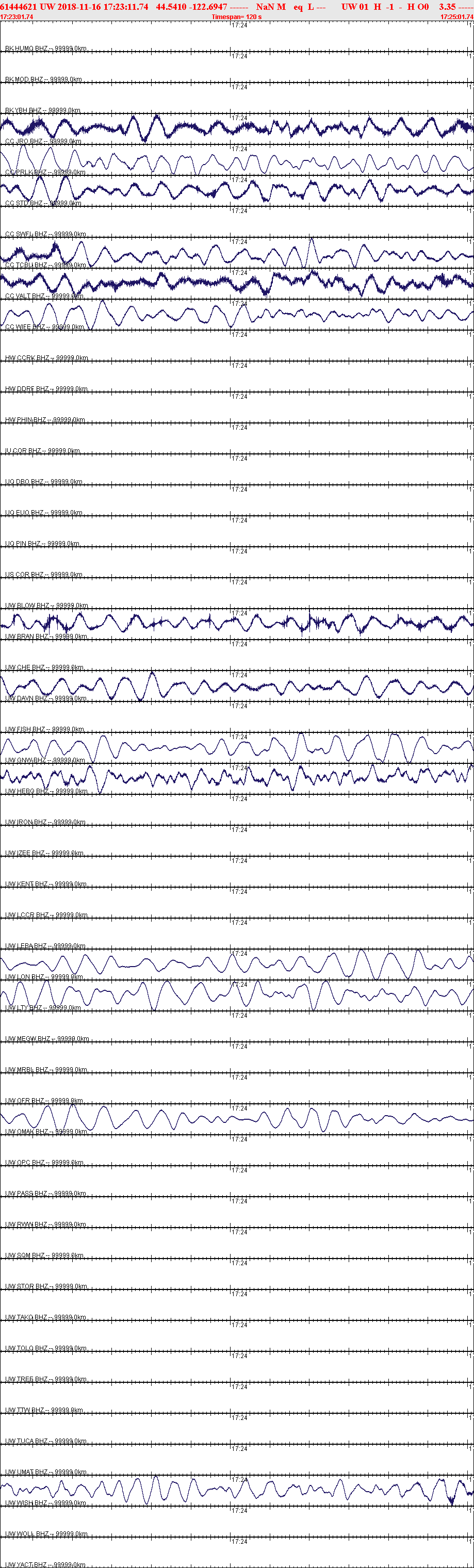Select the UW BLOW BHZ label
Image resolution: width=474 pixels, height=1568 pixels.
tap(46, 606)
